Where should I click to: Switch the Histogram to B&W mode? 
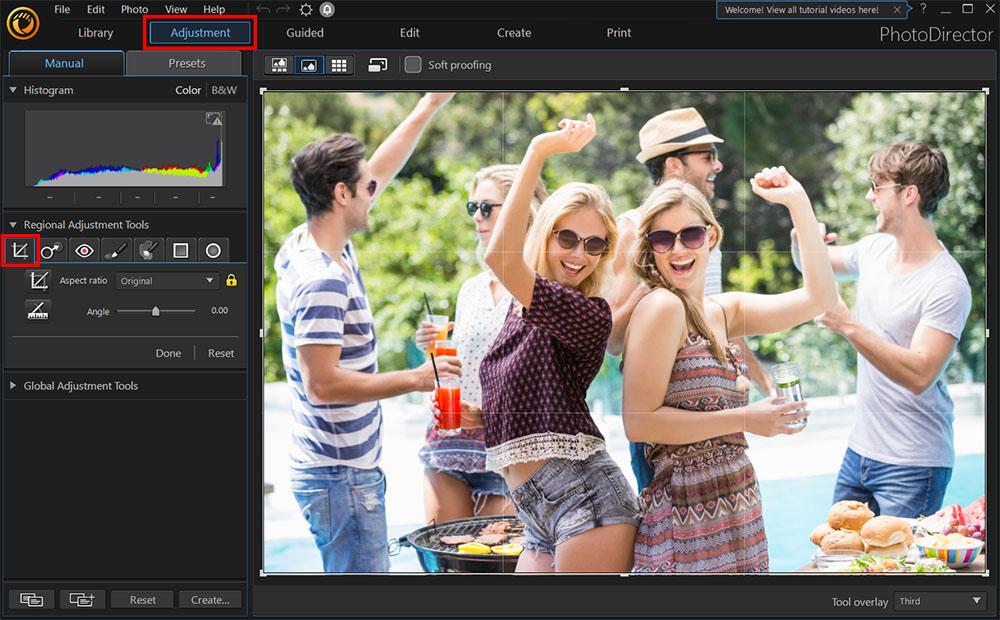(224, 90)
